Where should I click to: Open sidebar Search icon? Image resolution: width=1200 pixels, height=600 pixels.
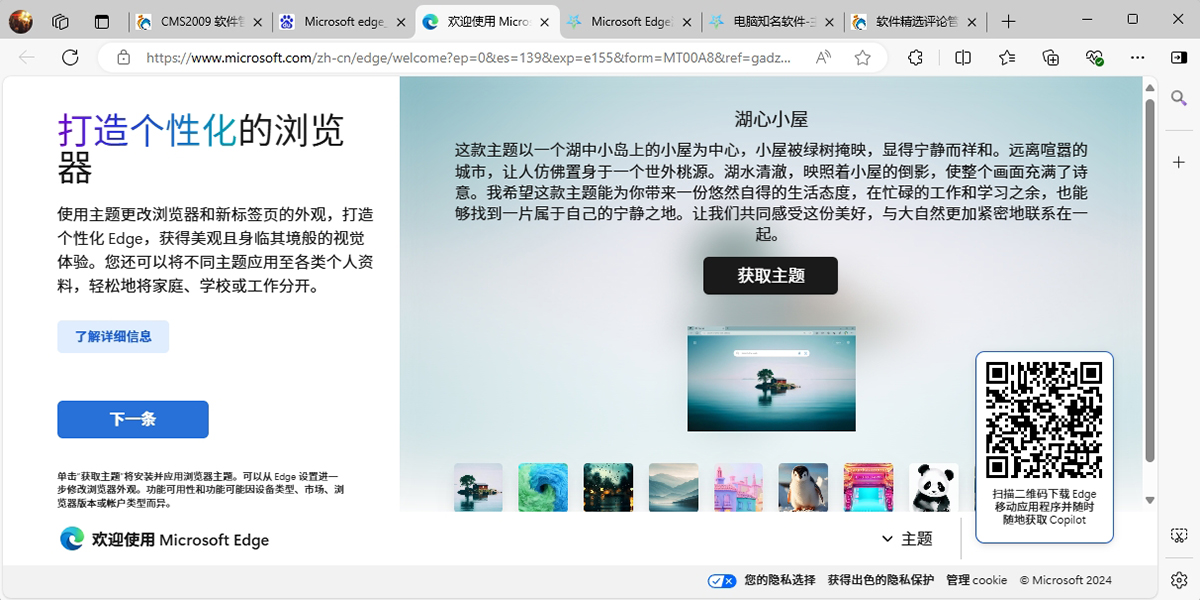pyautogui.click(x=1179, y=98)
